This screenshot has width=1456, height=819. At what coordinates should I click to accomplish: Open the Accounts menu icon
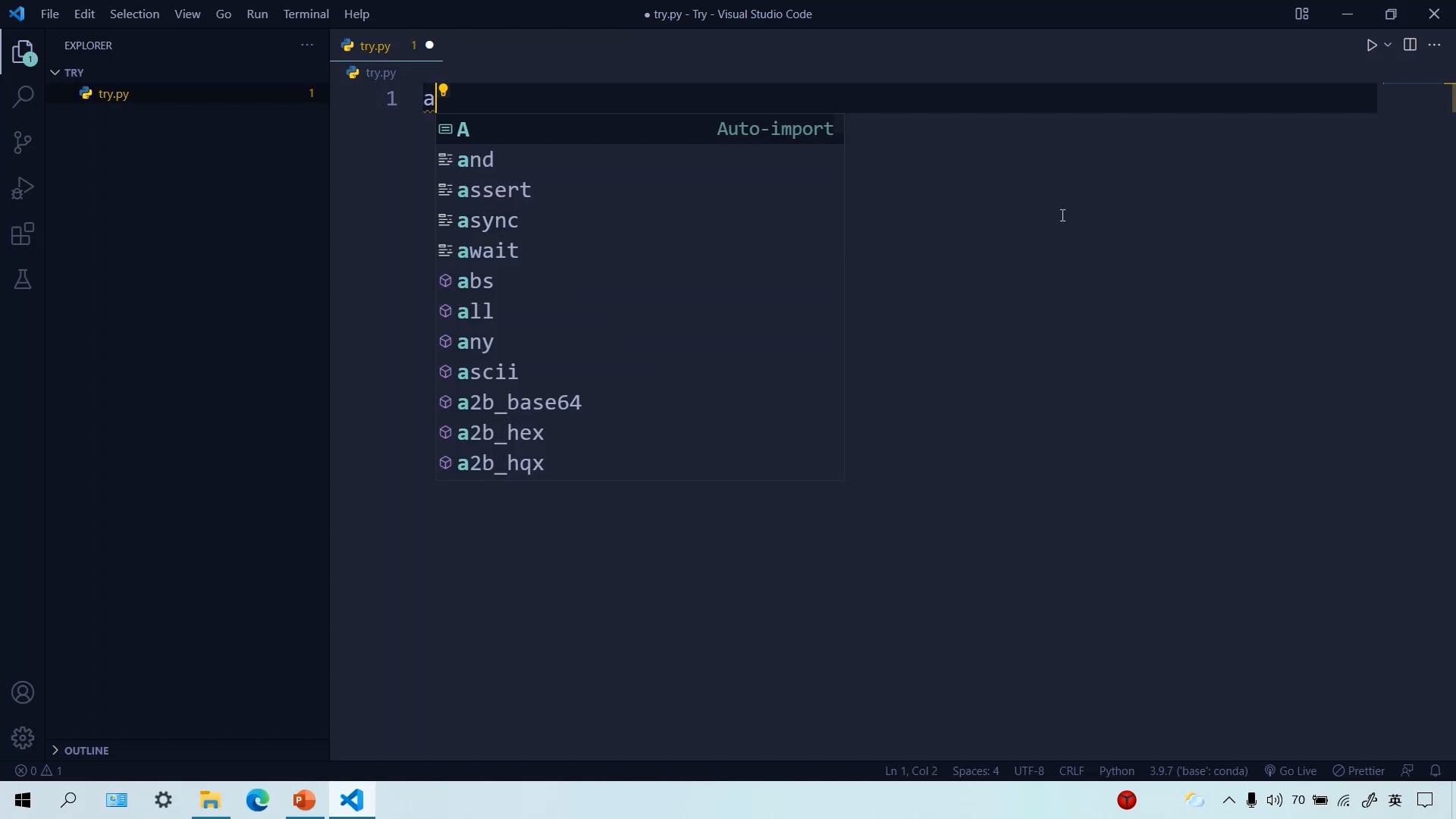pyautogui.click(x=23, y=692)
